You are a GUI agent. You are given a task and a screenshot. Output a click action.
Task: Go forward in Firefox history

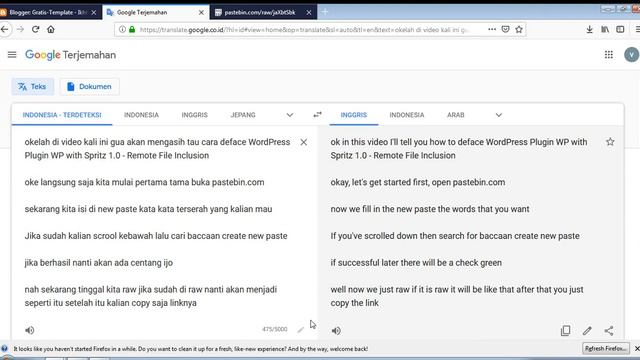tap(20, 29)
